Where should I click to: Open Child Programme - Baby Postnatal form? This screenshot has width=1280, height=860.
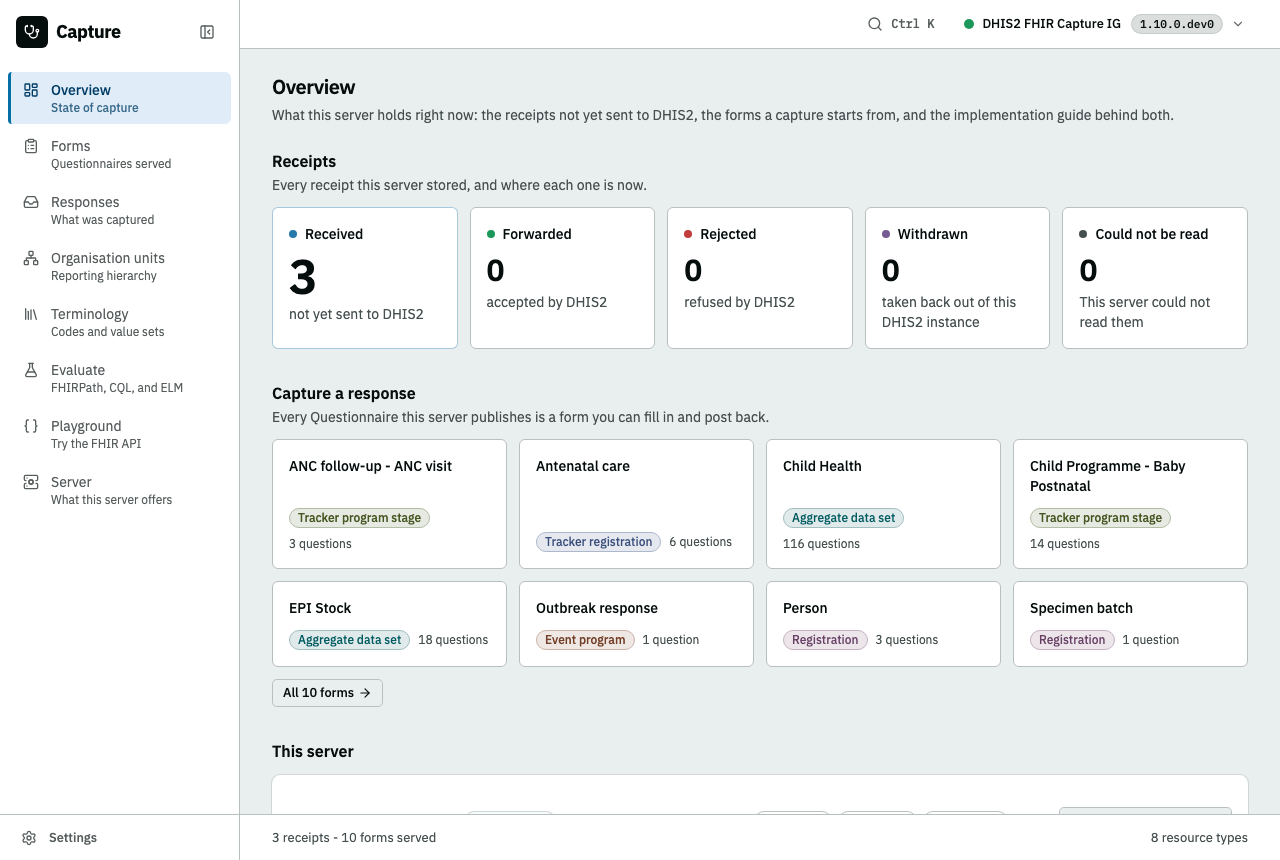[x=1130, y=504]
